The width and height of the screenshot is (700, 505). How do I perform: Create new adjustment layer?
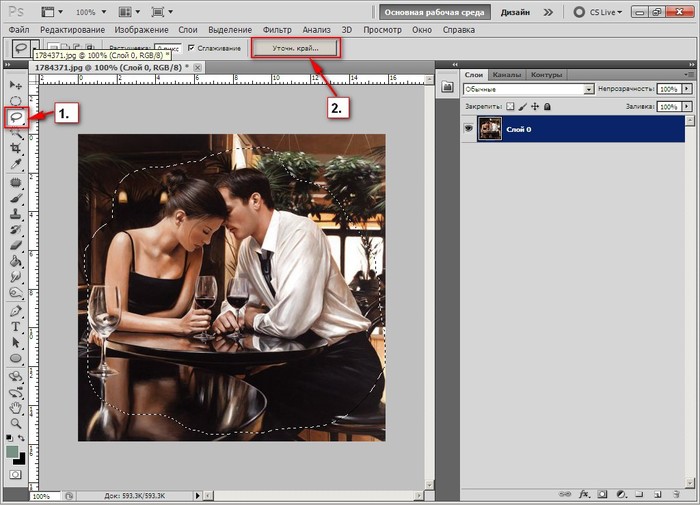point(621,494)
